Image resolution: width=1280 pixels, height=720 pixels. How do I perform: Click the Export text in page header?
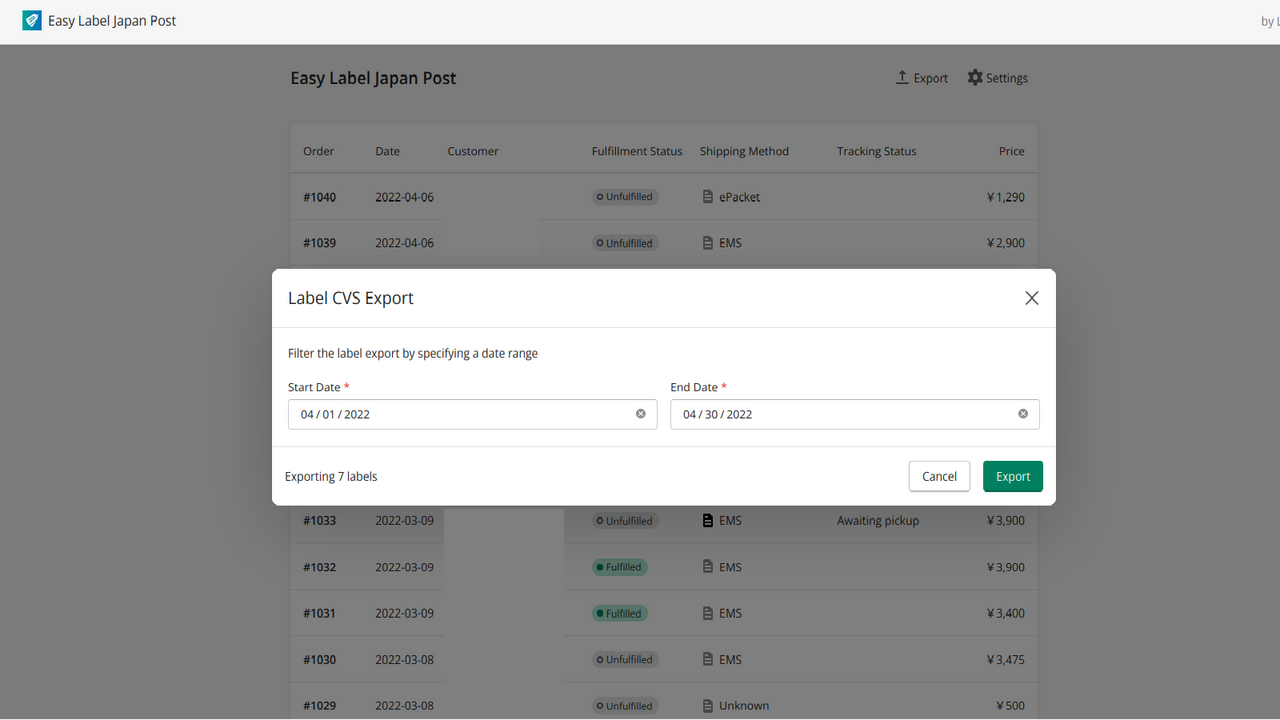tap(931, 78)
